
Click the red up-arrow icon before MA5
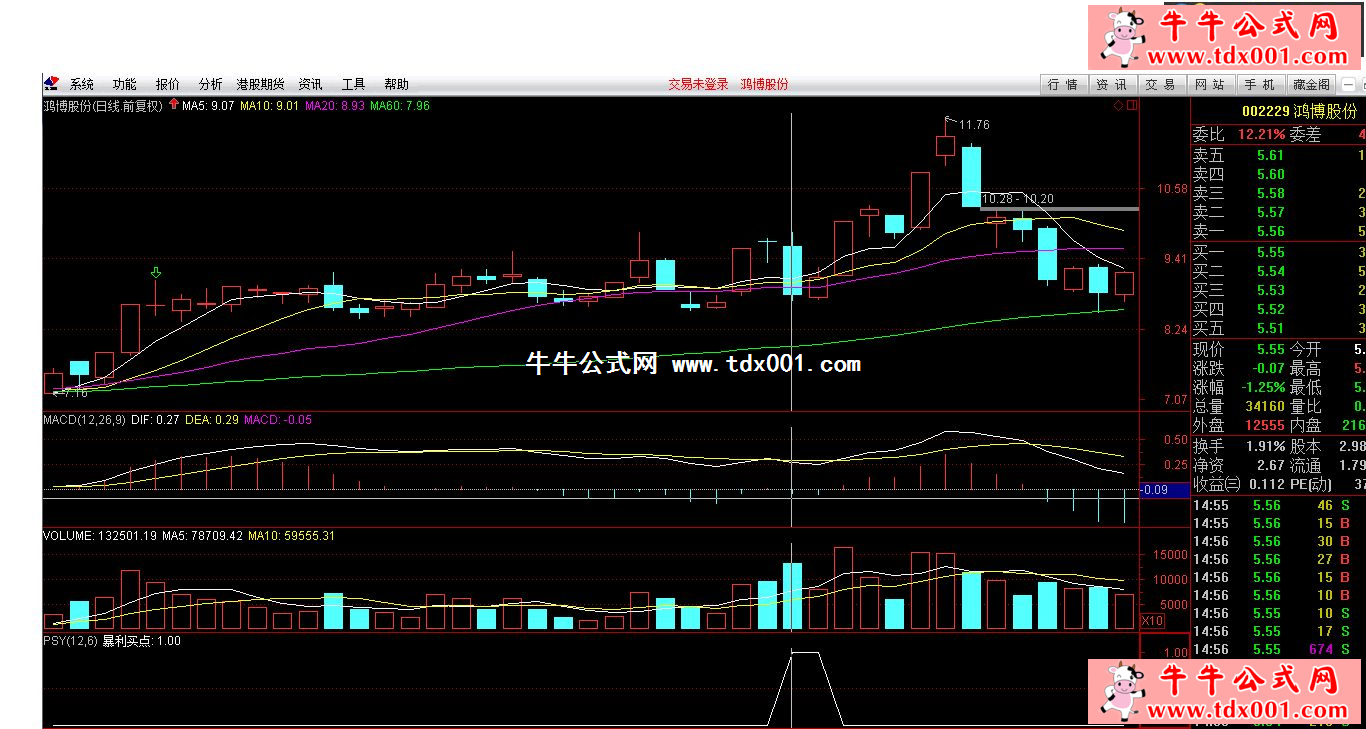point(174,104)
